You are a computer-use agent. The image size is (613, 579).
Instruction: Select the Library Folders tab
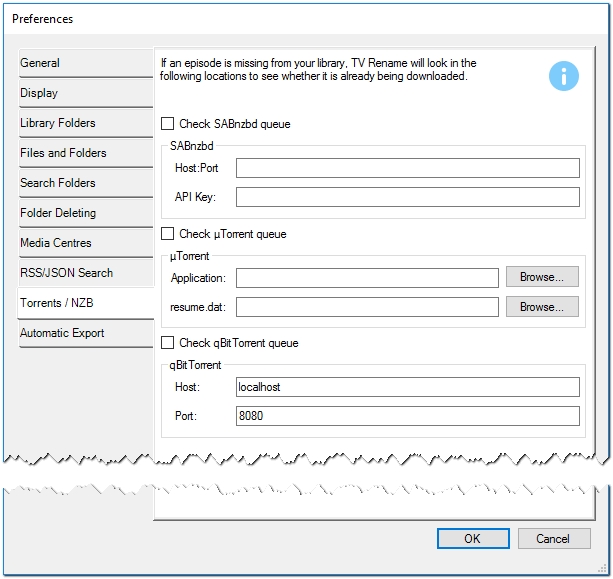85,123
